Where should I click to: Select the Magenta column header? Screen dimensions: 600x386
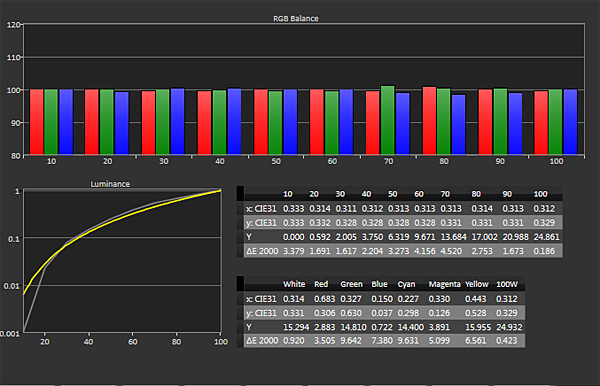[444, 284]
